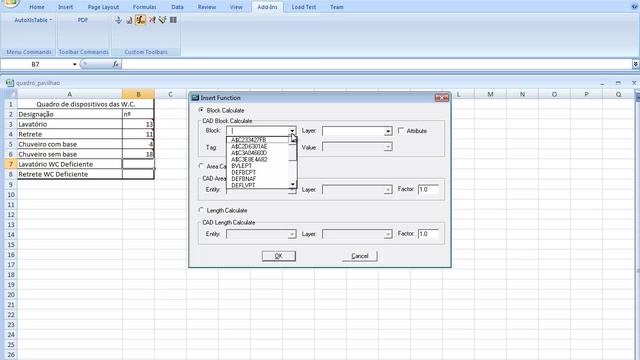Click Cancel in Insert Function dialog
The width and height of the screenshot is (640, 360).
(360, 256)
